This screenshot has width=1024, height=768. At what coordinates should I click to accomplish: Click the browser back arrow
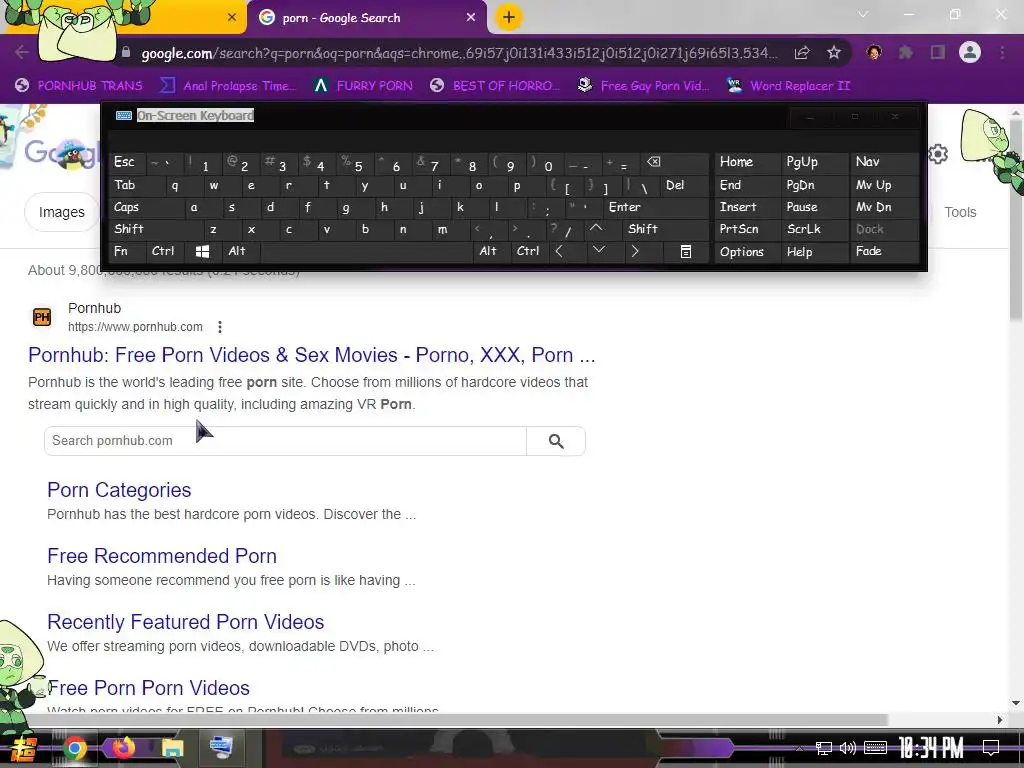click(x=22, y=52)
